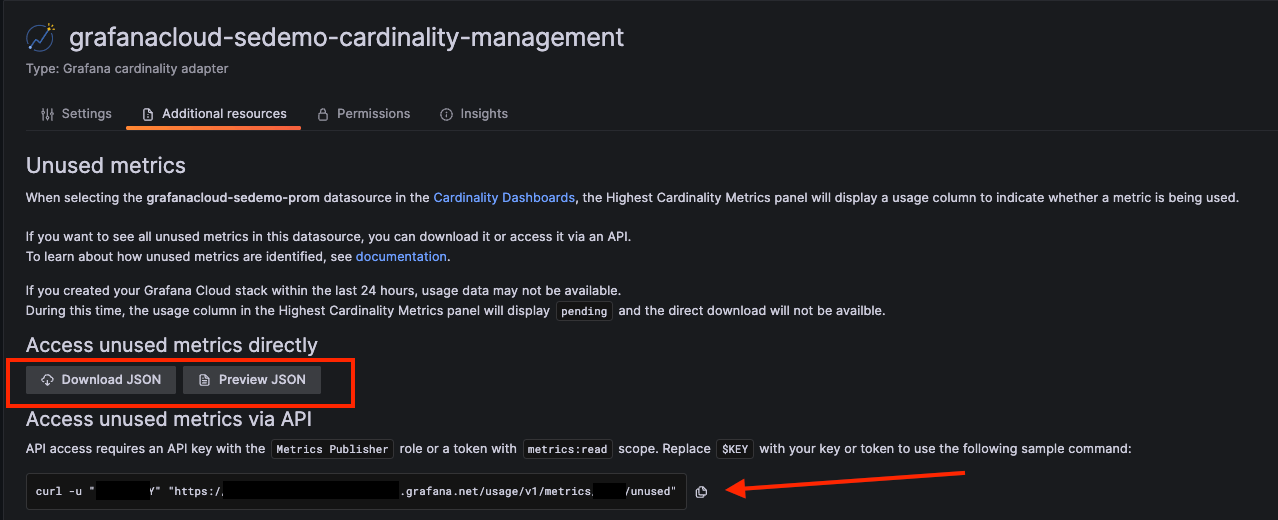
Task: Preview the unused metrics JSON
Action: coord(252,380)
